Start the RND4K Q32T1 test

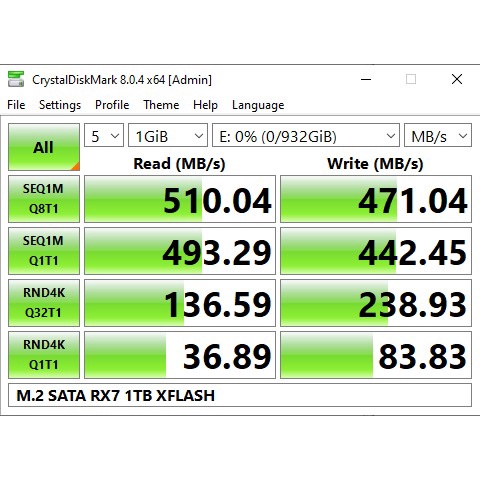pyautogui.click(x=44, y=303)
